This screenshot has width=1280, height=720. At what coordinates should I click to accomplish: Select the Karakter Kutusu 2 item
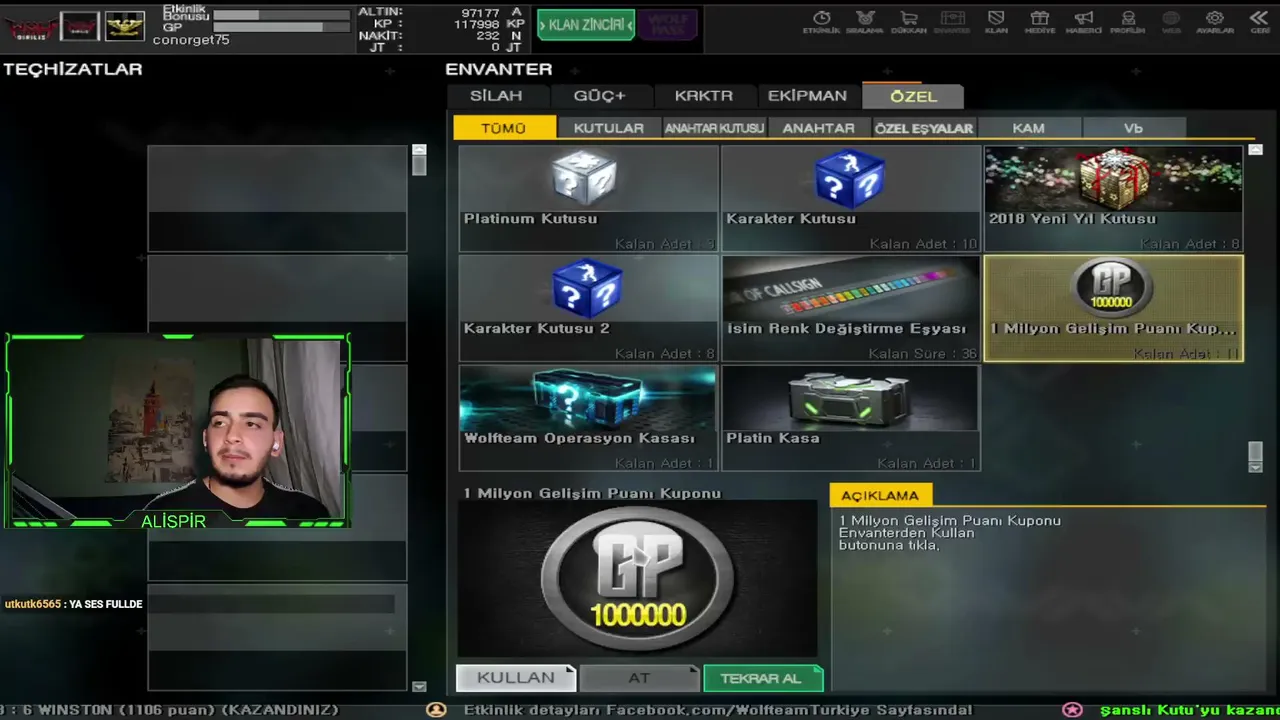pyautogui.click(x=588, y=308)
